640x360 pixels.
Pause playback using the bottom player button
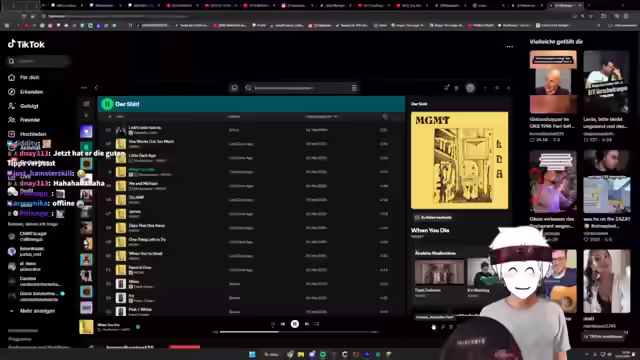click(x=295, y=324)
